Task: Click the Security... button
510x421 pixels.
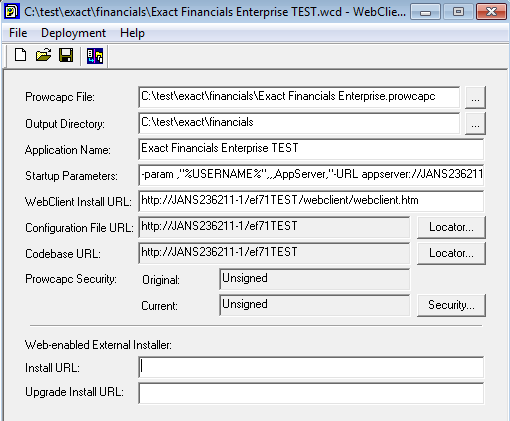Action: (451, 305)
